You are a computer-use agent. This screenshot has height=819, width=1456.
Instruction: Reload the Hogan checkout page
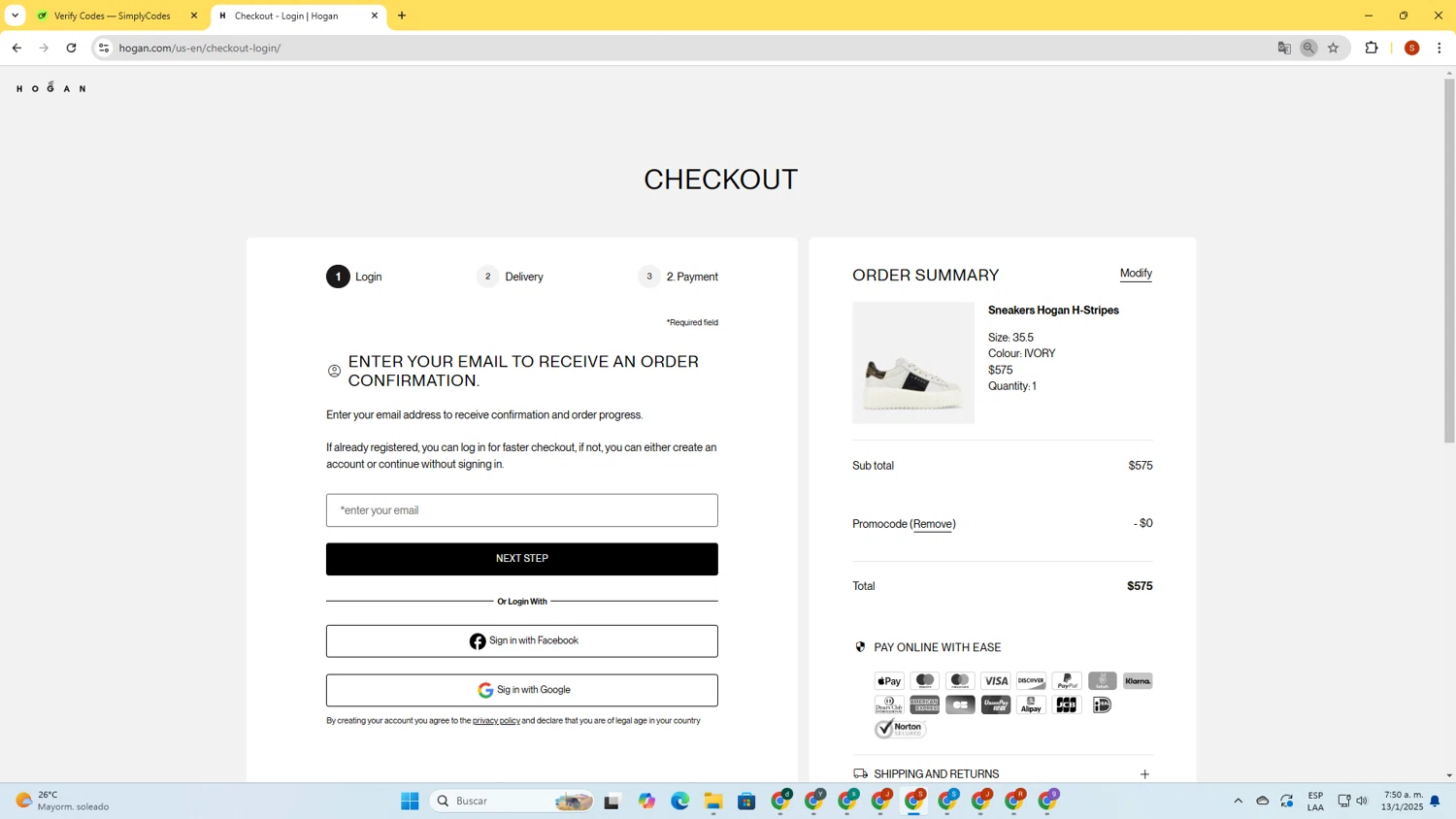(x=71, y=48)
